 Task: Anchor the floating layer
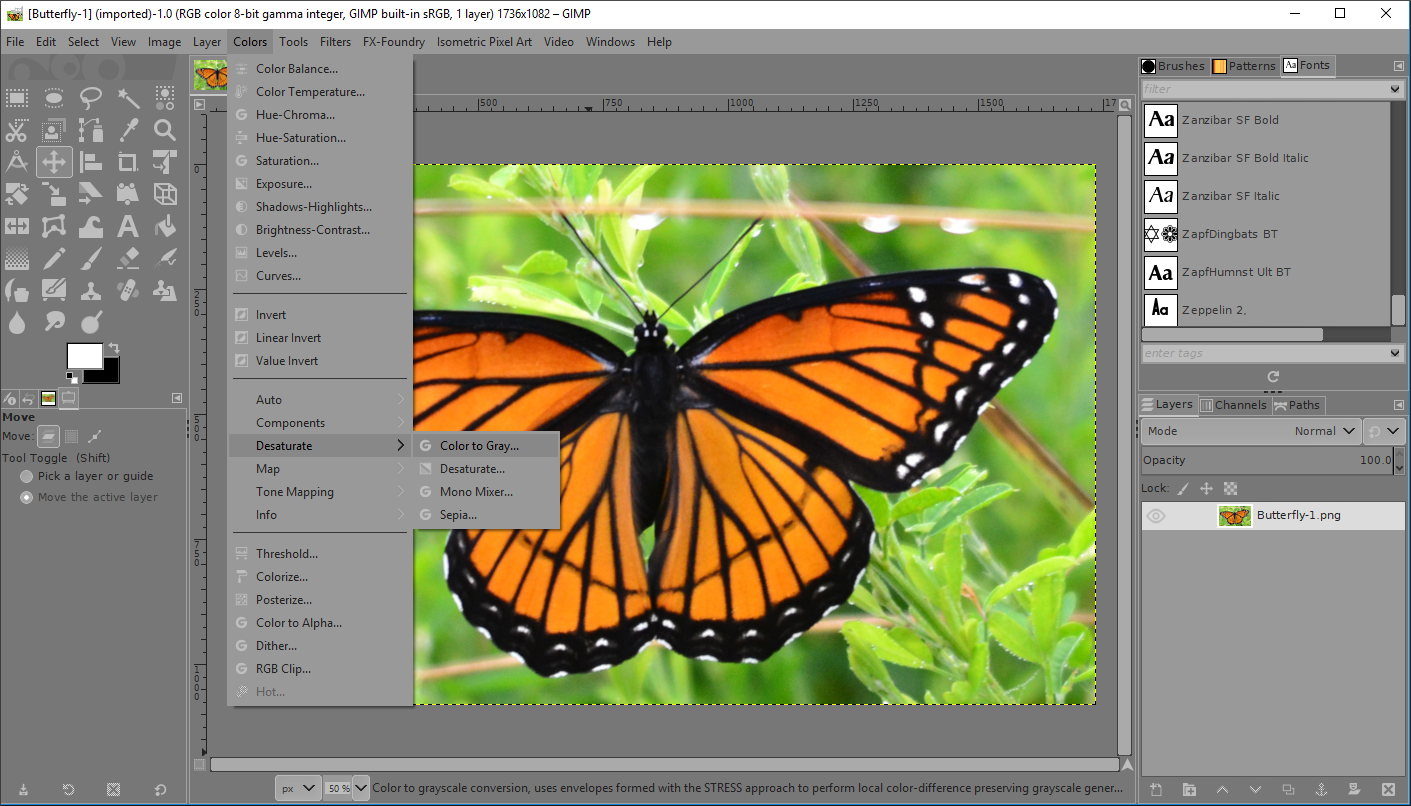1322,790
